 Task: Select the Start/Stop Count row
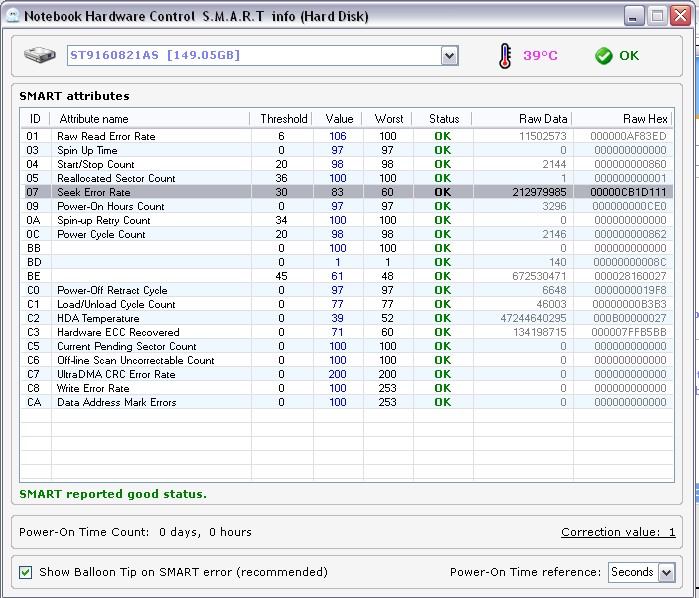(347, 164)
